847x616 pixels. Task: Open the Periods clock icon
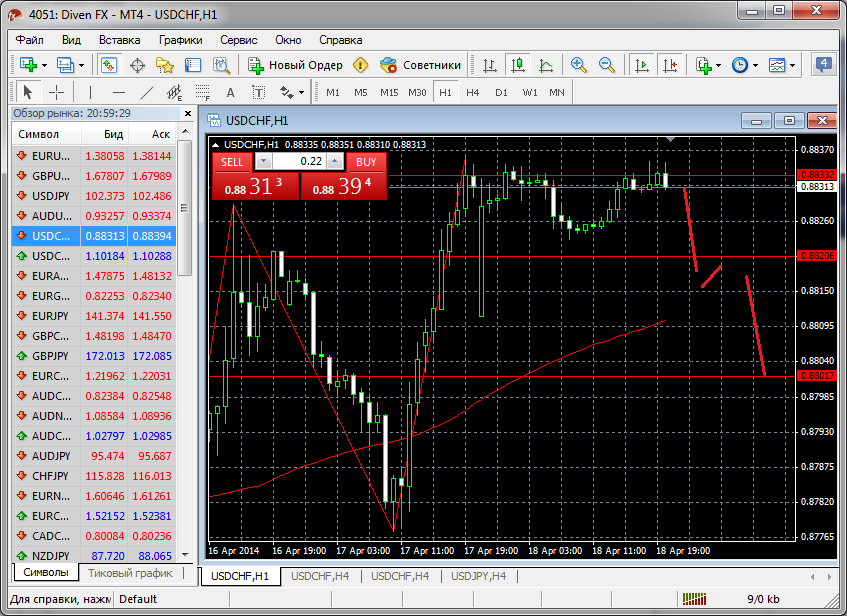pyautogui.click(x=740, y=65)
